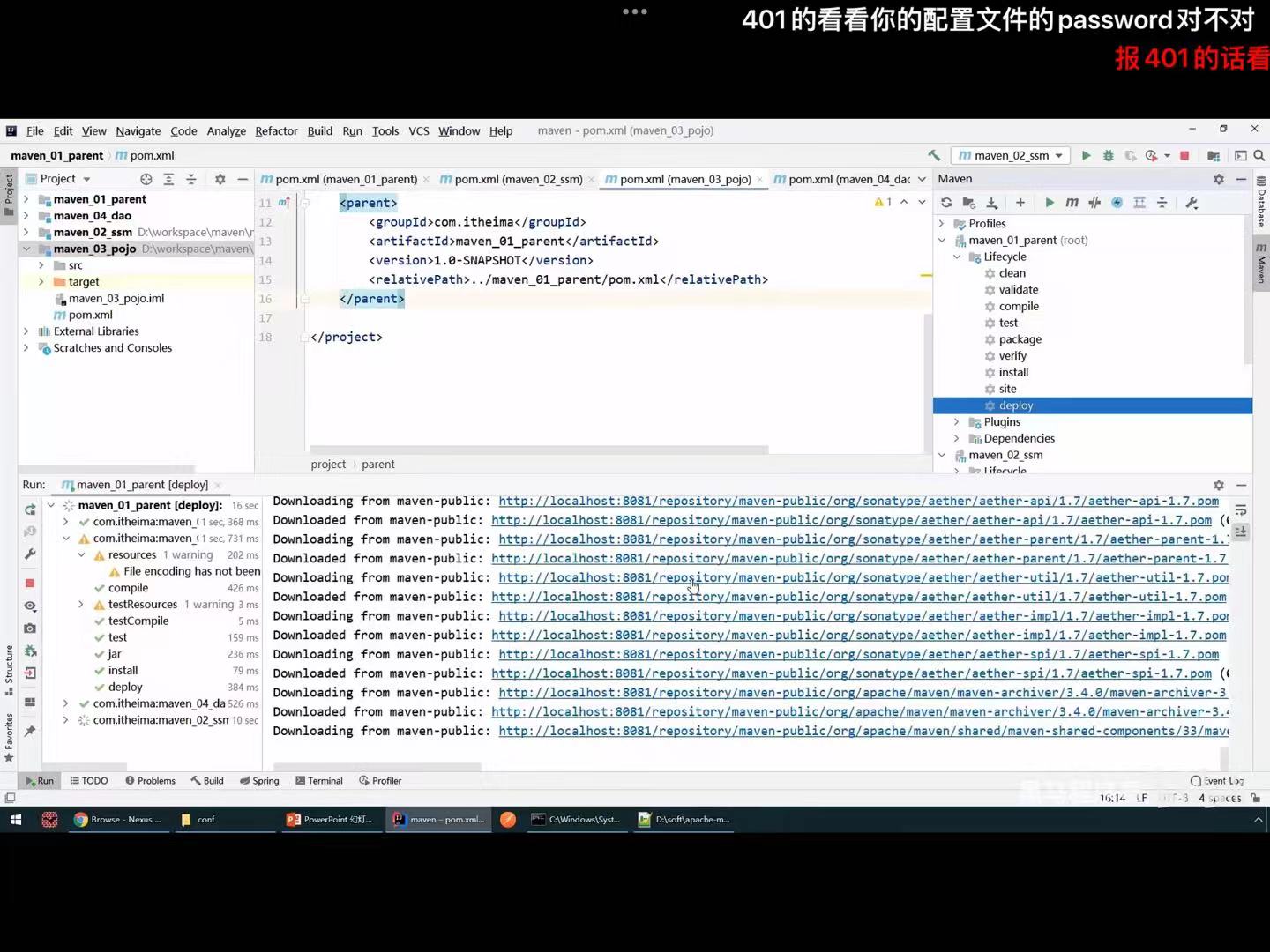Image resolution: width=1270 pixels, height=952 pixels.
Task: Expand the Plugins node in Maven panel
Action: (957, 422)
